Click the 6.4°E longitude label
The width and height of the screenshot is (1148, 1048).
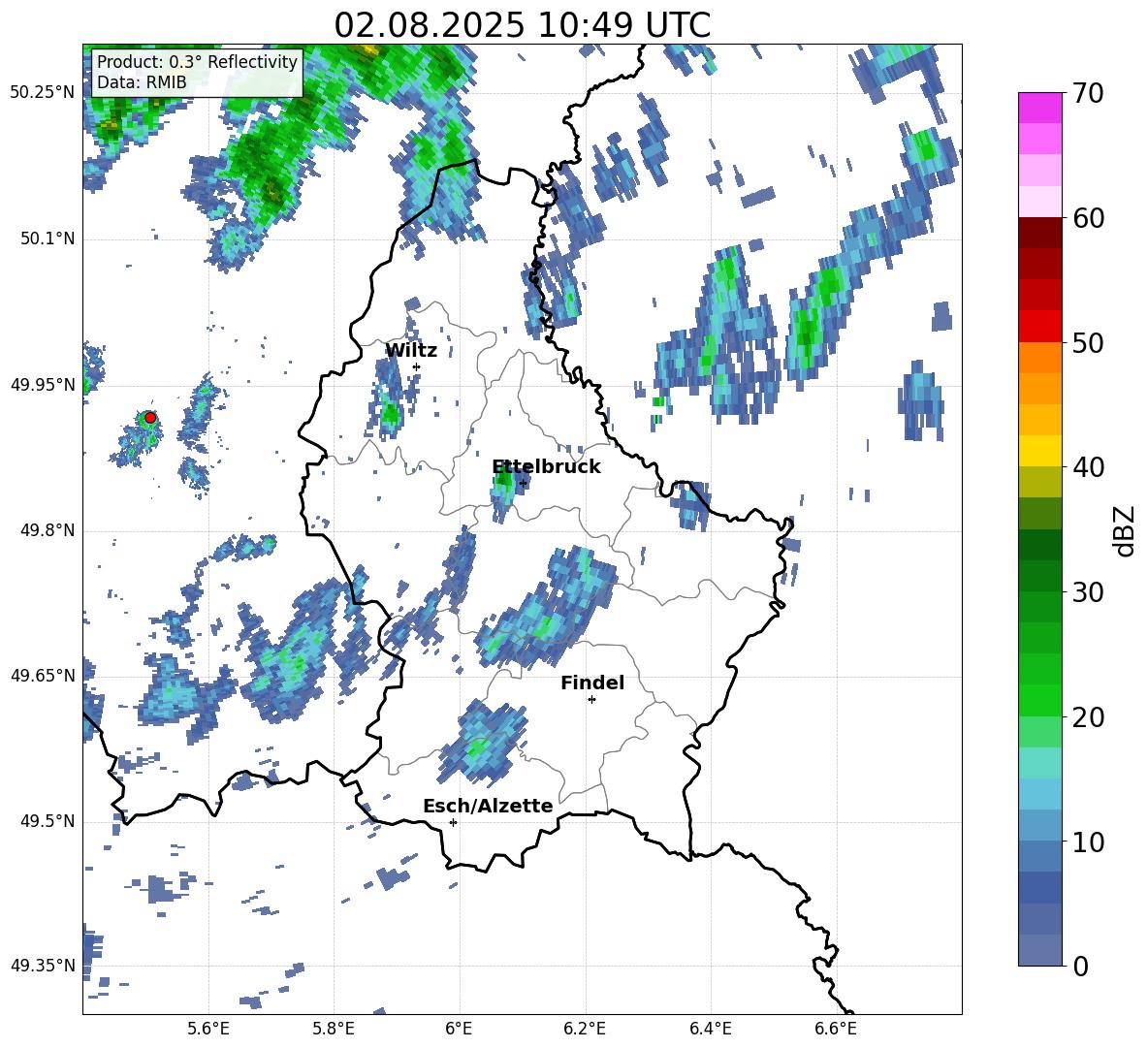point(710,1029)
